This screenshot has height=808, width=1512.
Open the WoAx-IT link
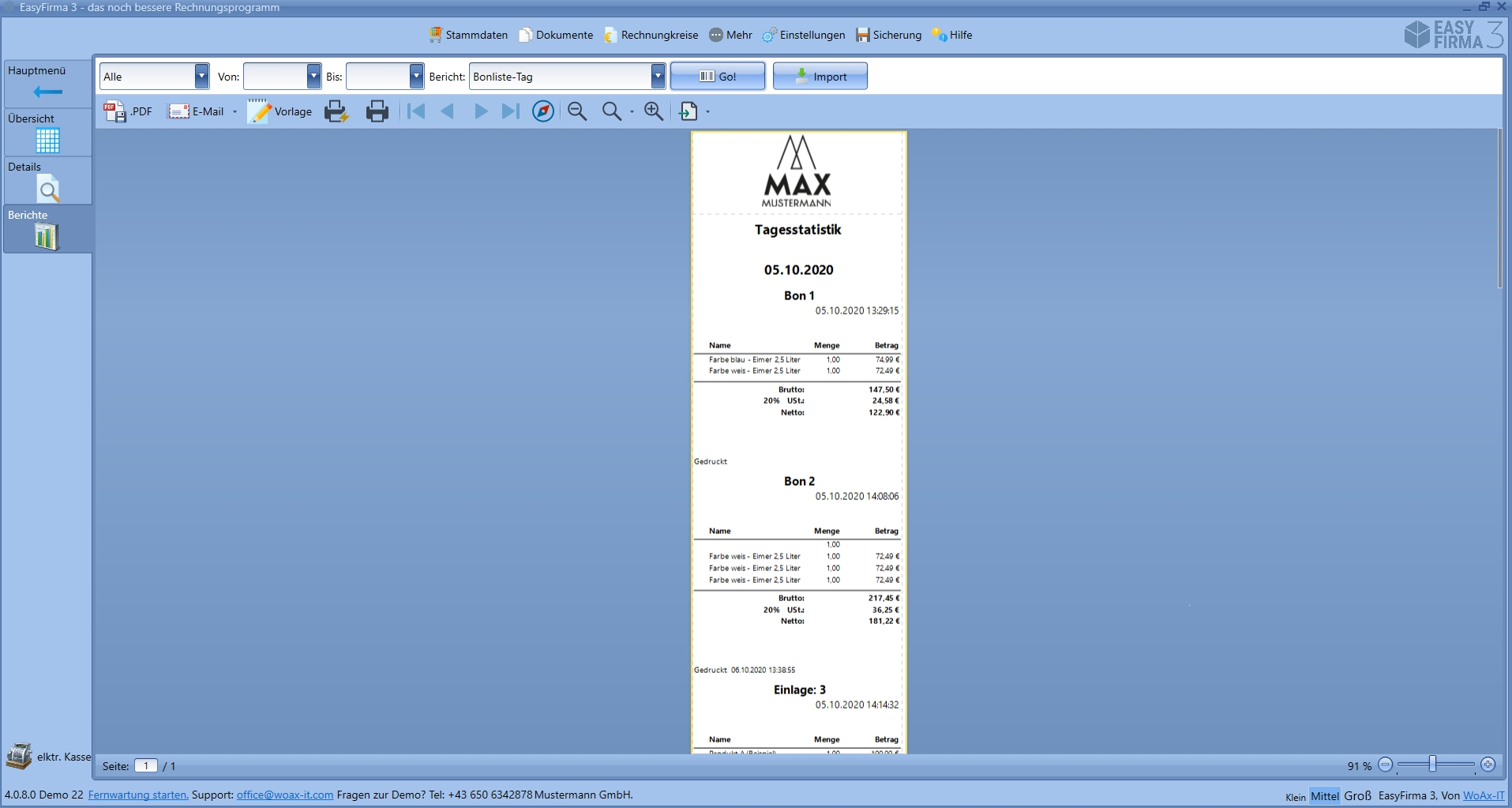[x=1484, y=795]
